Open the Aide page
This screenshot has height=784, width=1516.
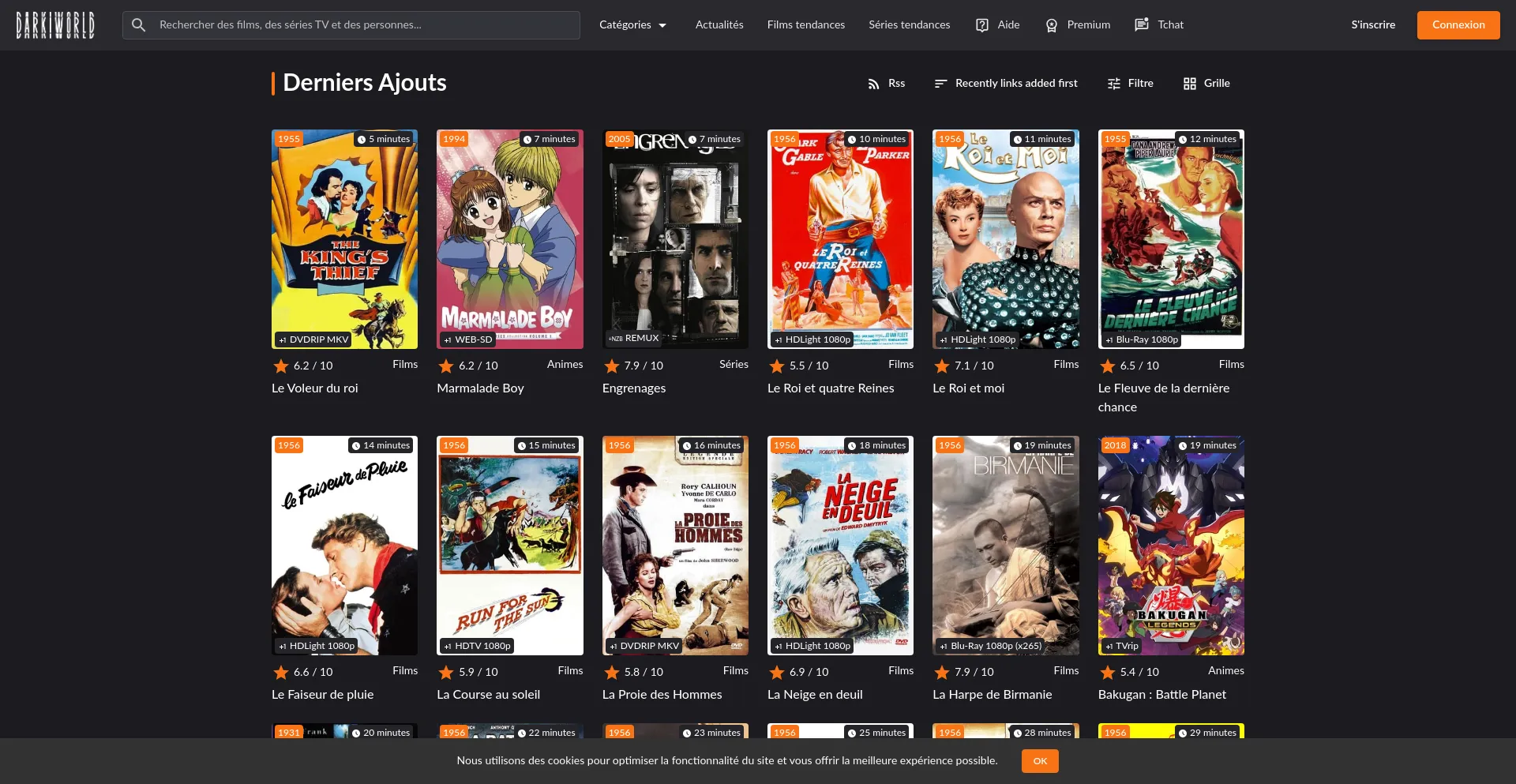point(997,25)
